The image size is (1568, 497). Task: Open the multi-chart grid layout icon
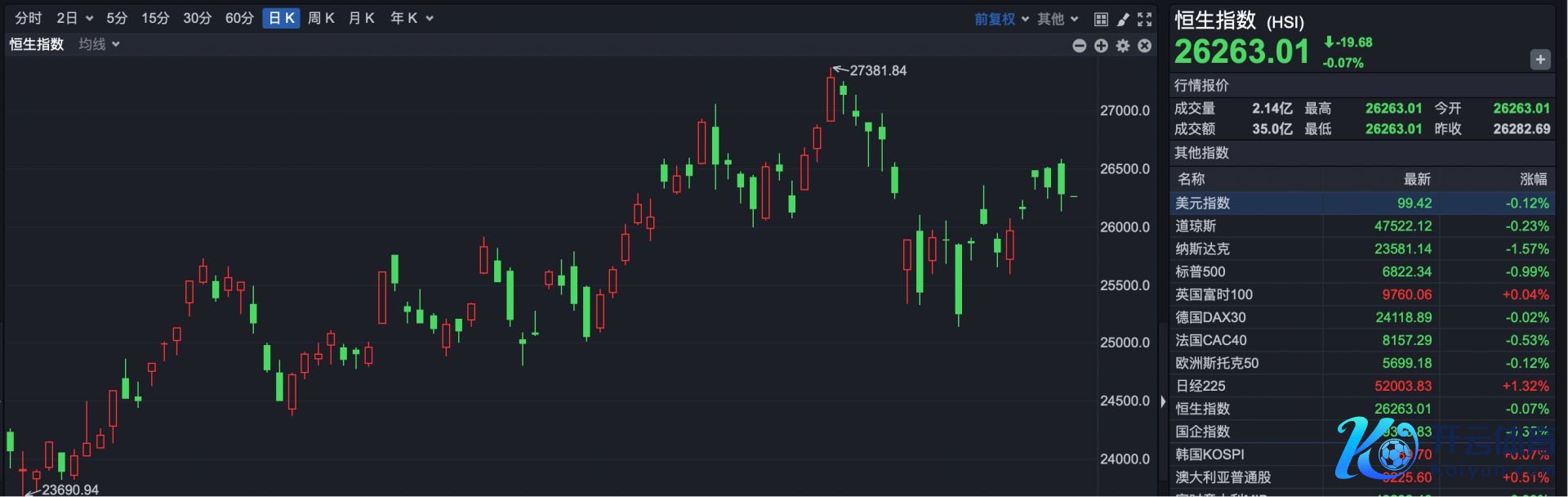point(1101,19)
